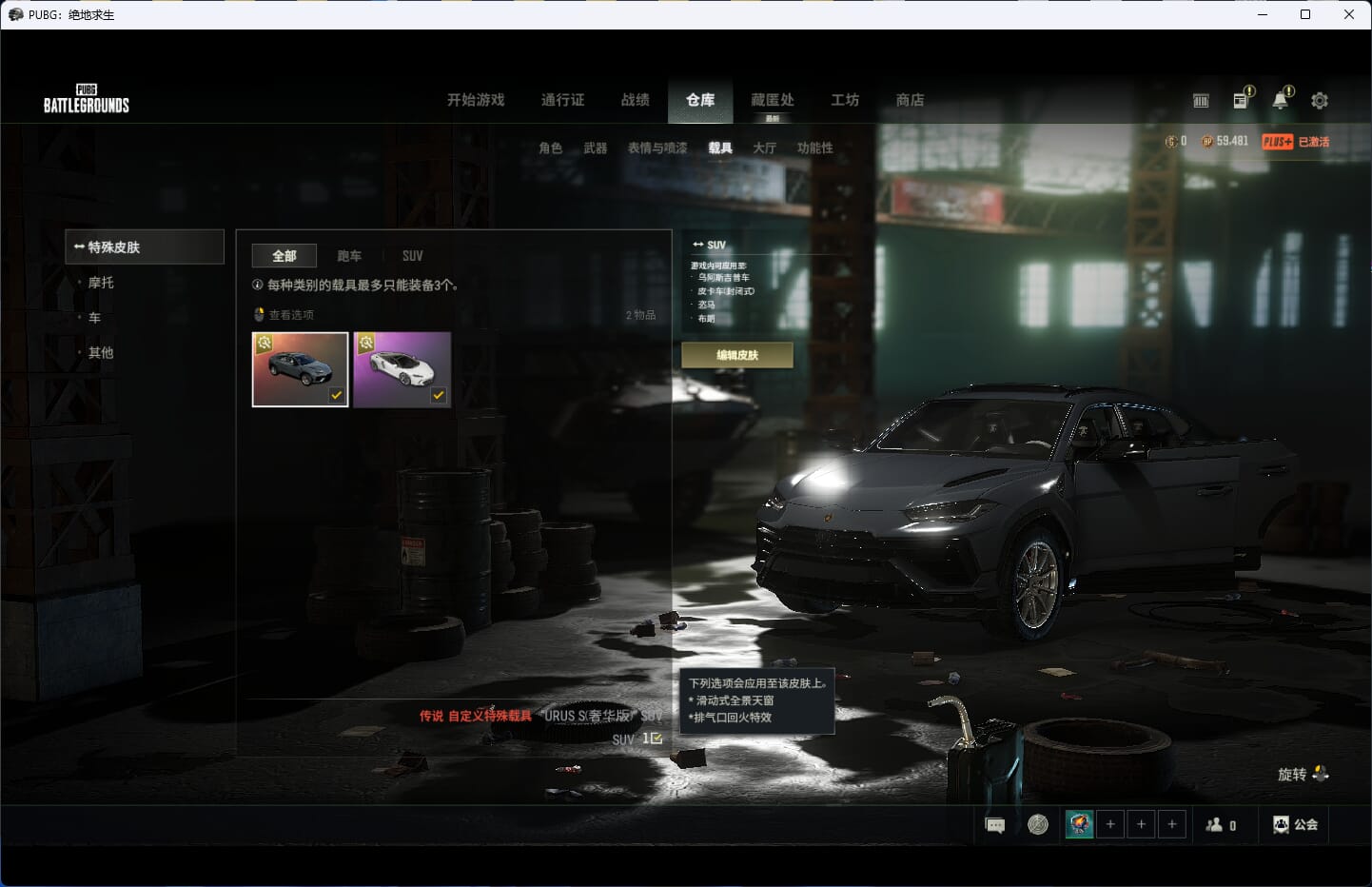
Task: Switch to 功能性 utility sub-tab
Action: tap(814, 148)
